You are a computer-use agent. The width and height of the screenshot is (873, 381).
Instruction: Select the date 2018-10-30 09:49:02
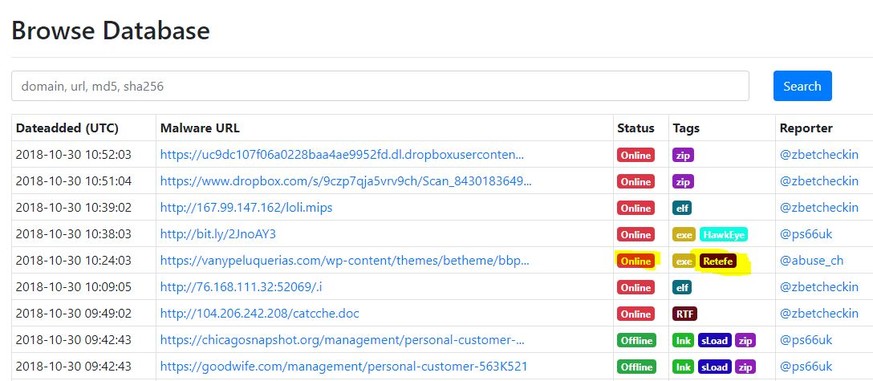coord(73,314)
